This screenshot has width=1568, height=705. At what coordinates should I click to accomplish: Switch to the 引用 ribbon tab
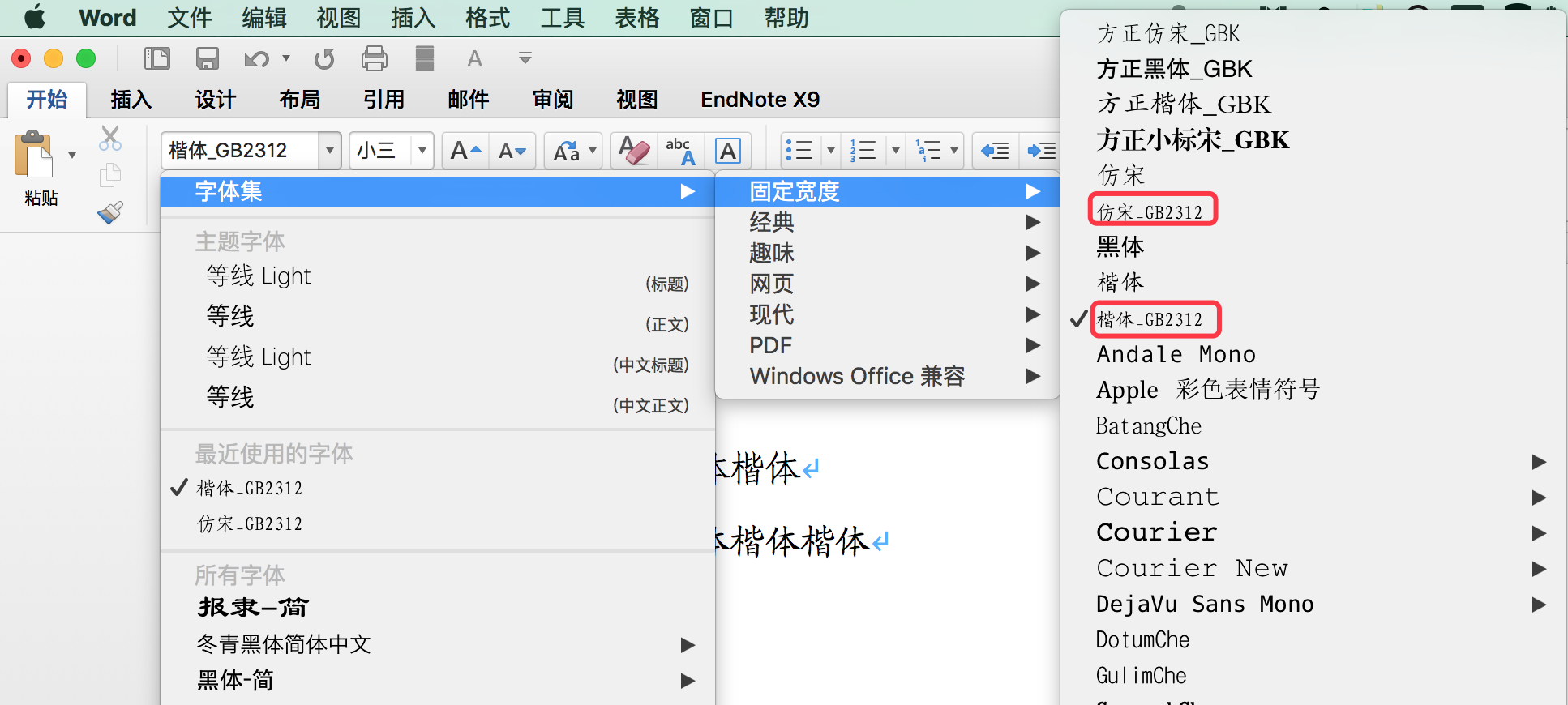pyautogui.click(x=384, y=100)
